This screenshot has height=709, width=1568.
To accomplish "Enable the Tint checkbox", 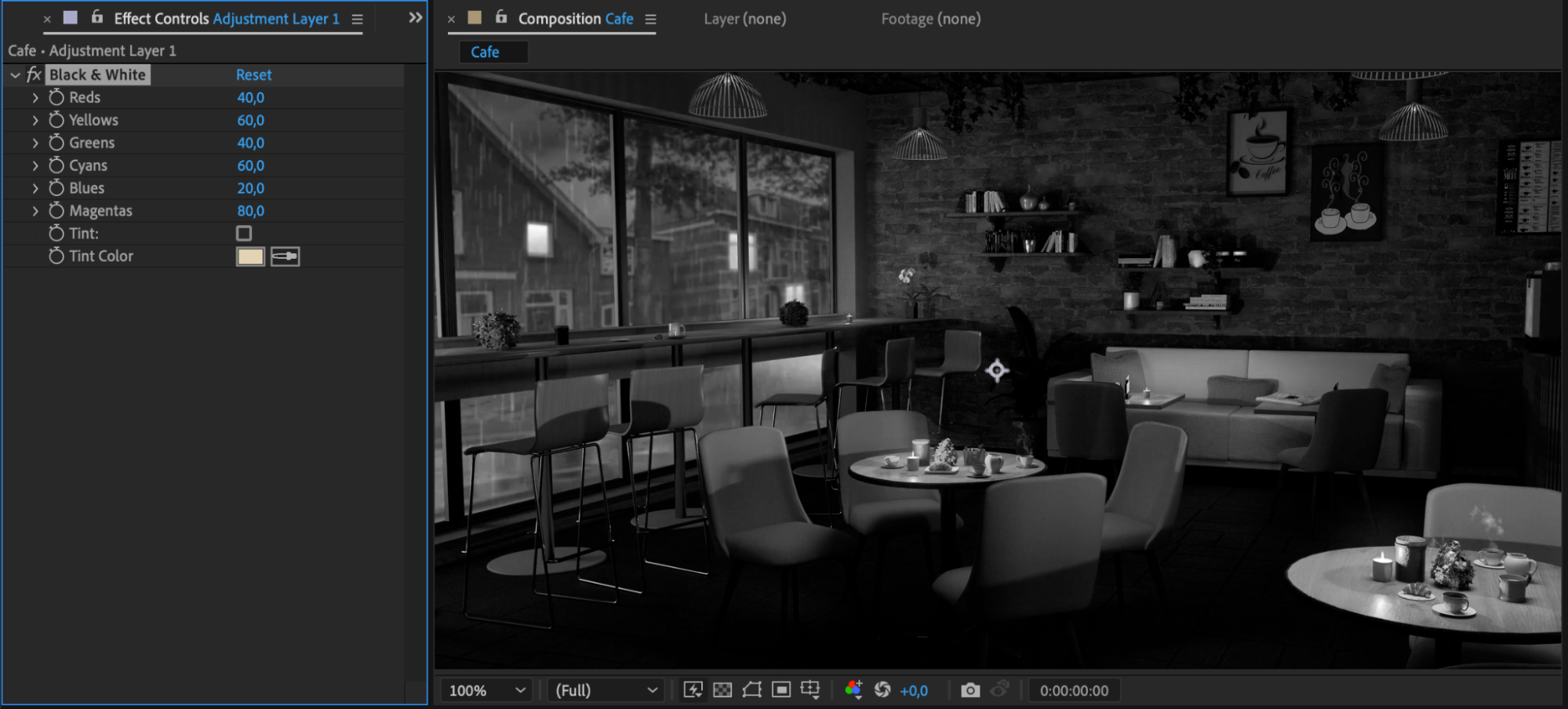I will point(244,234).
